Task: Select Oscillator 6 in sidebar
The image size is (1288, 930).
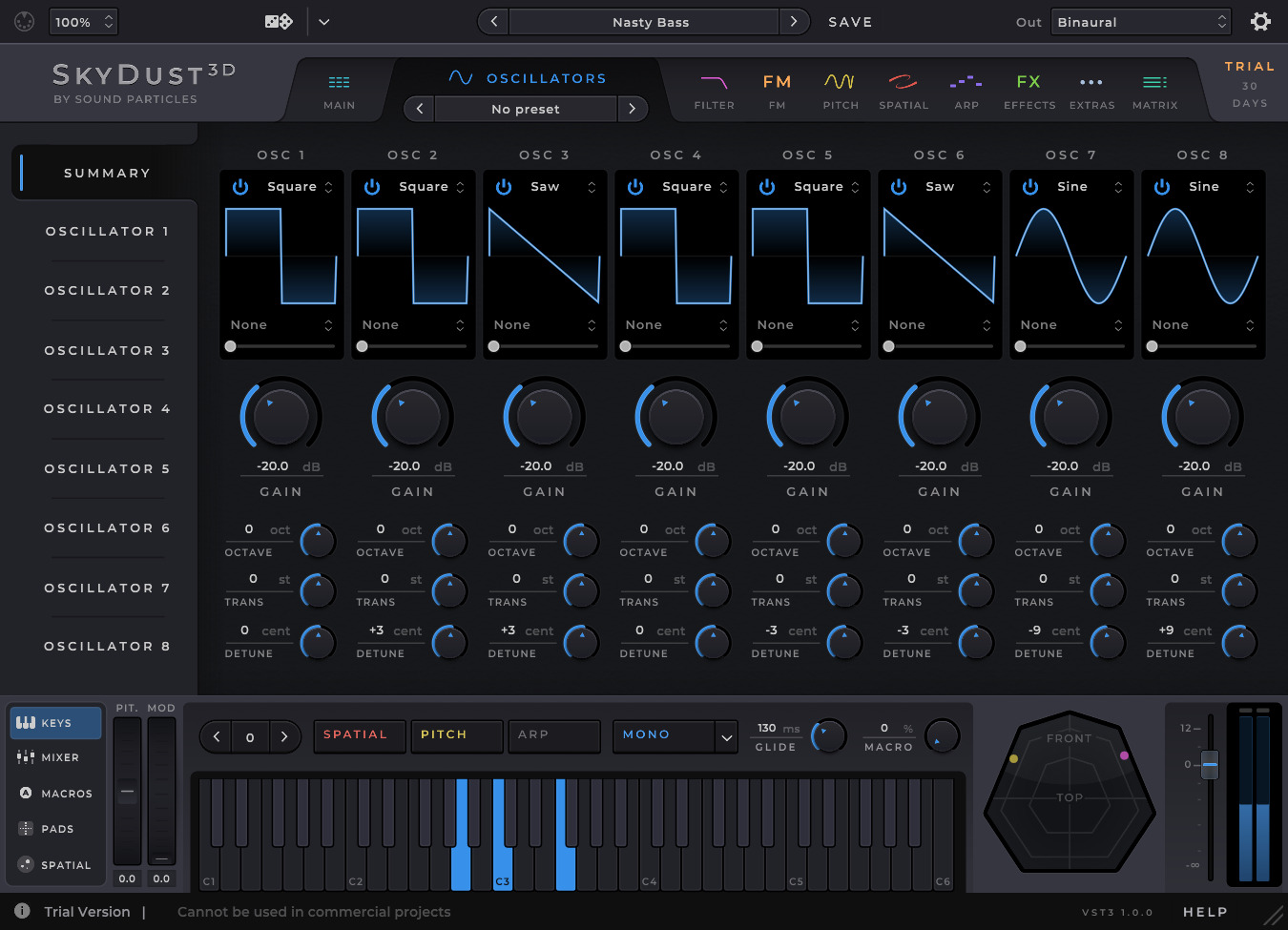Action: pos(107,527)
